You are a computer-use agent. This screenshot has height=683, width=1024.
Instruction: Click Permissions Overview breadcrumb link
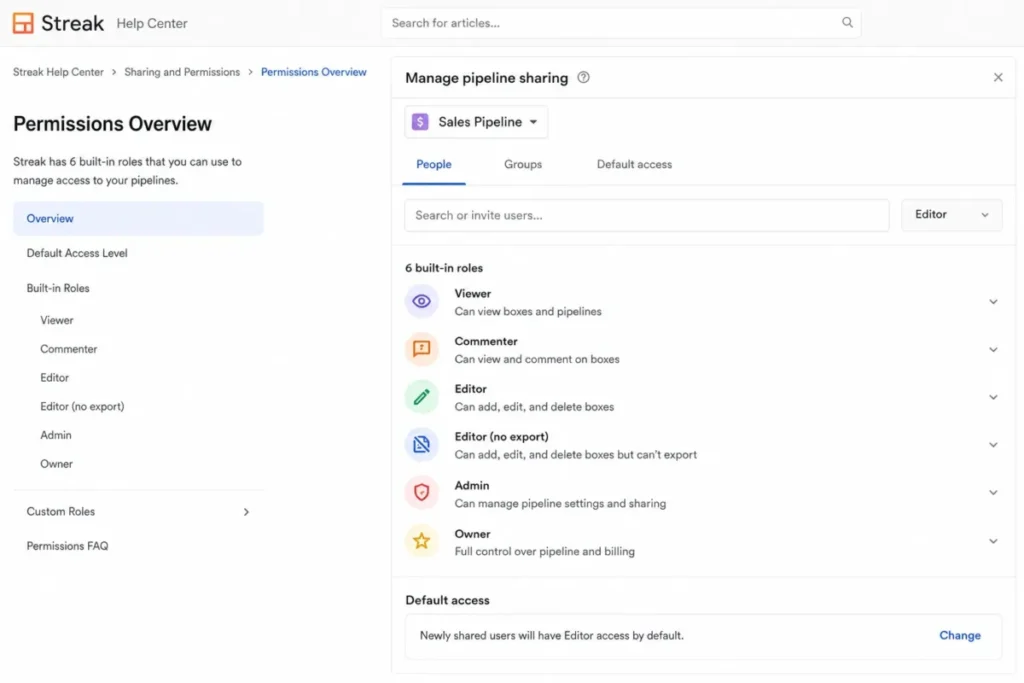pyautogui.click(x=313, y=72)
